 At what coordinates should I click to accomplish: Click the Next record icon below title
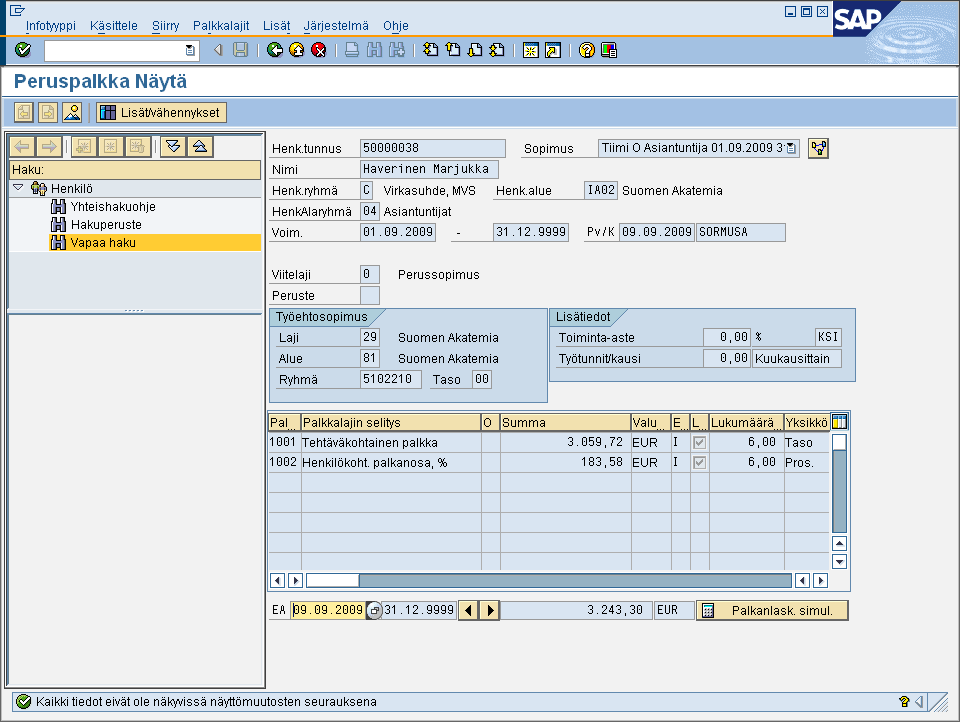pyautogui.click(x=48, y=112)
